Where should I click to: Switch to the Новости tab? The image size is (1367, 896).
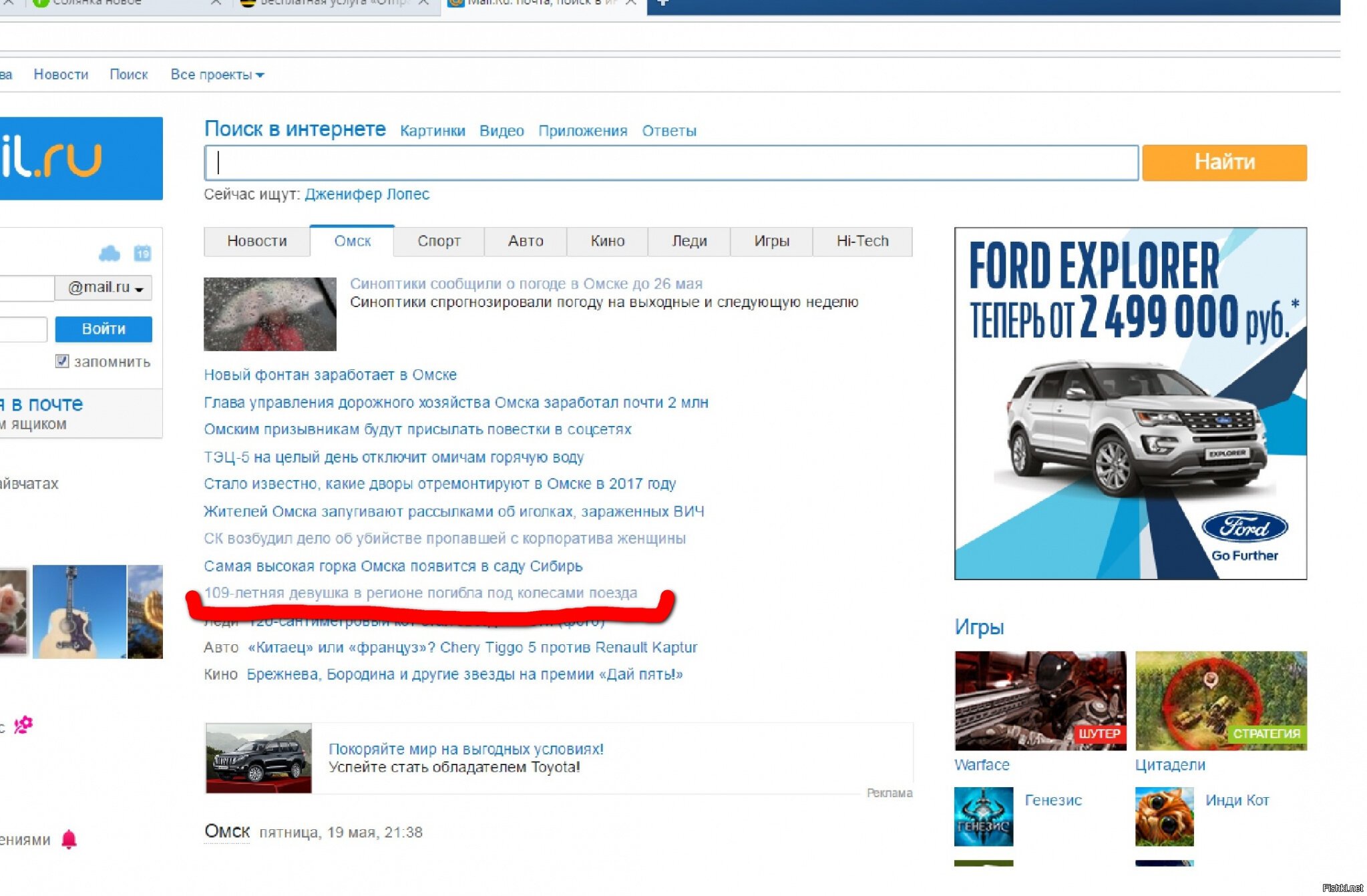point(257,241)
